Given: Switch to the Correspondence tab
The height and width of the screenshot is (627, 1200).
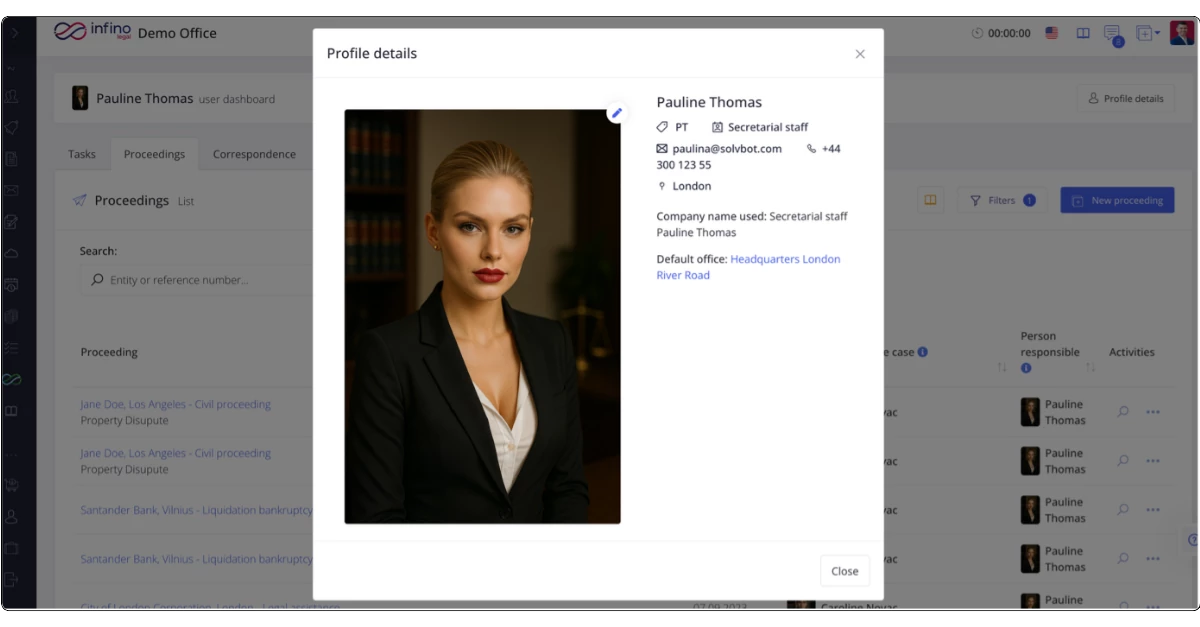Looking at the screenshot, I should [254, 154].
